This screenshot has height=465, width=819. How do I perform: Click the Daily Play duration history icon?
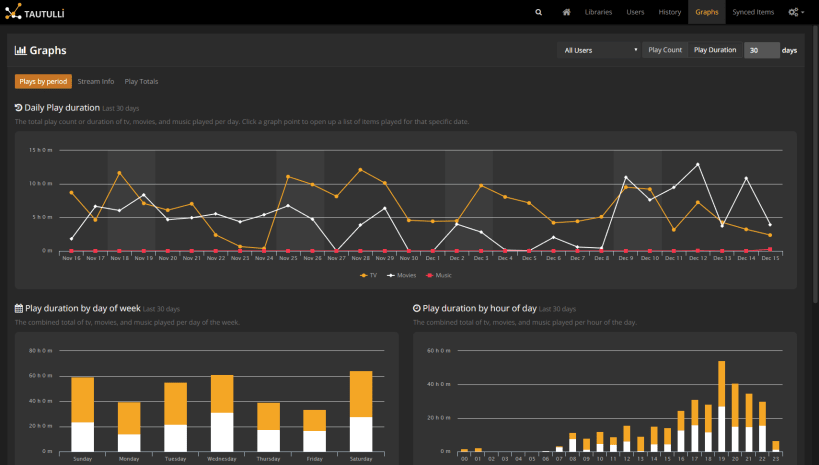[x=18, y=108]
